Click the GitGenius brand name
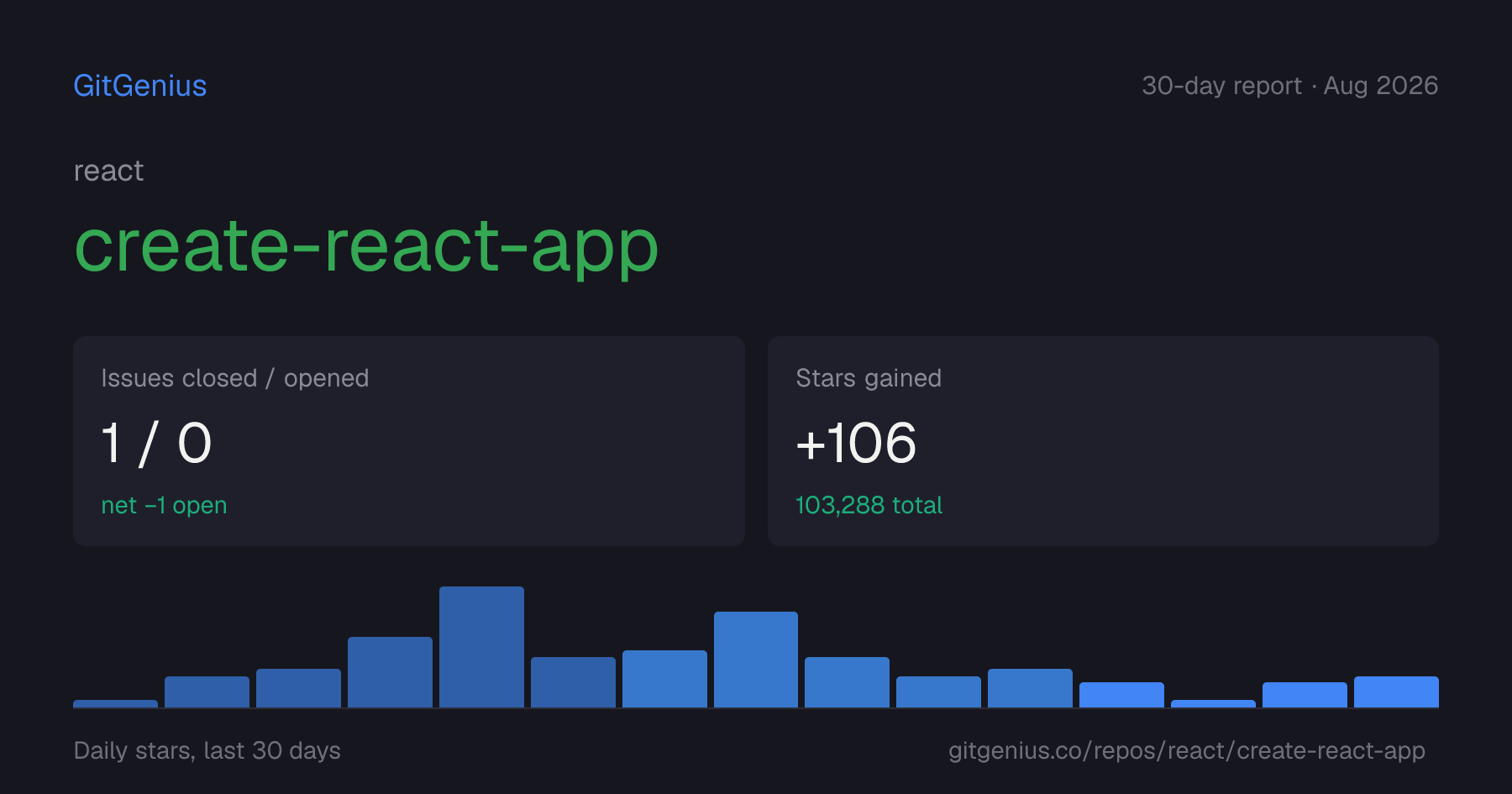The height and width of the screenshot is (794, 1512). point(140,86)
